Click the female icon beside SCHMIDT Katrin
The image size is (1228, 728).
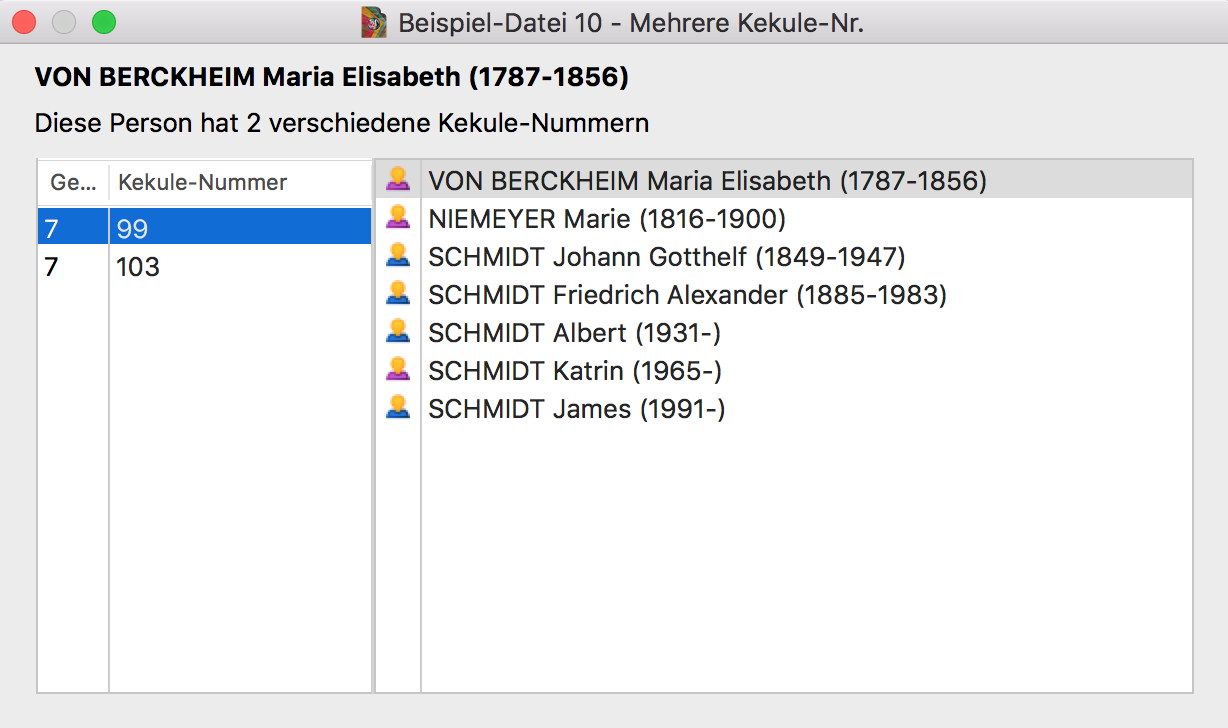[398, 370]
